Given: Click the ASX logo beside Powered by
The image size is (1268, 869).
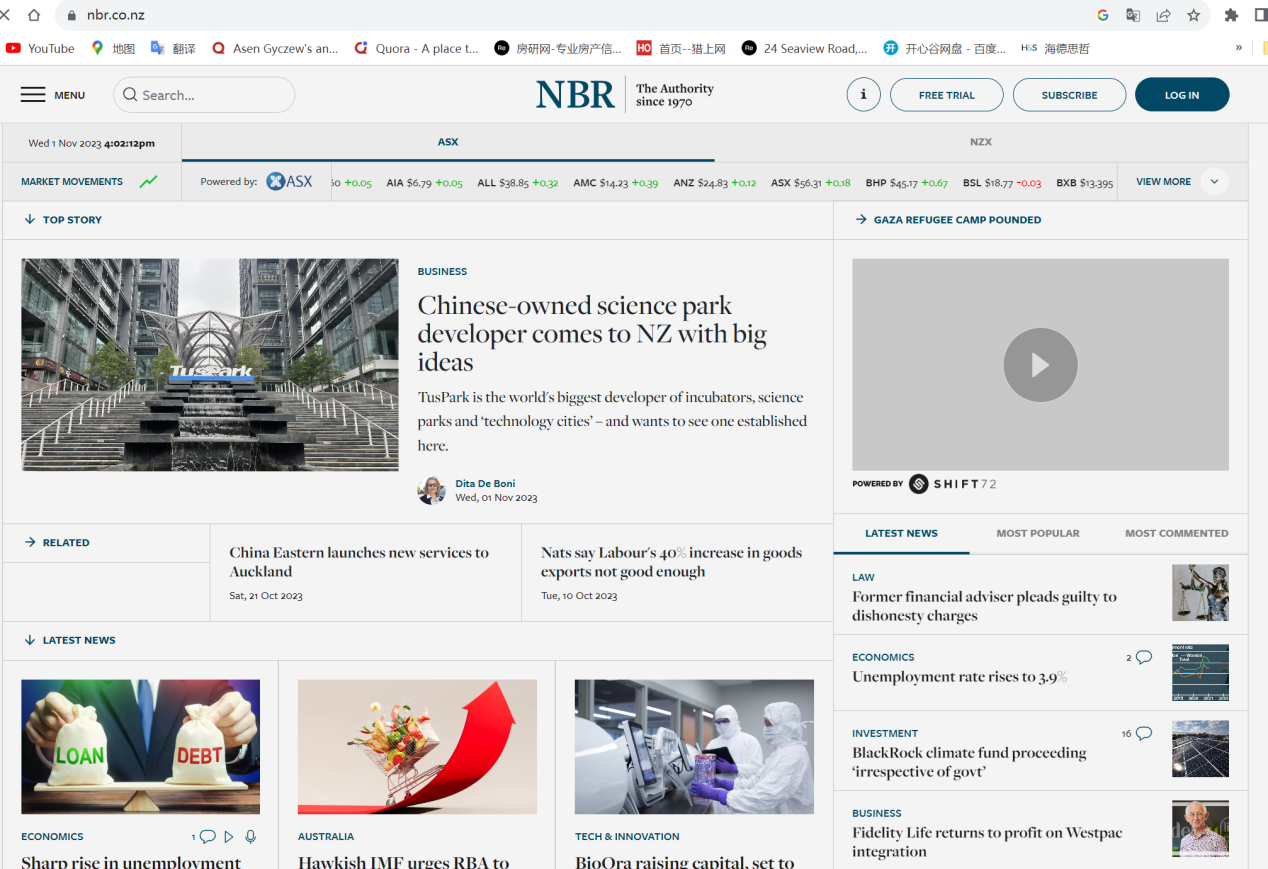Looking at the screenshot, I should [289, 182].
